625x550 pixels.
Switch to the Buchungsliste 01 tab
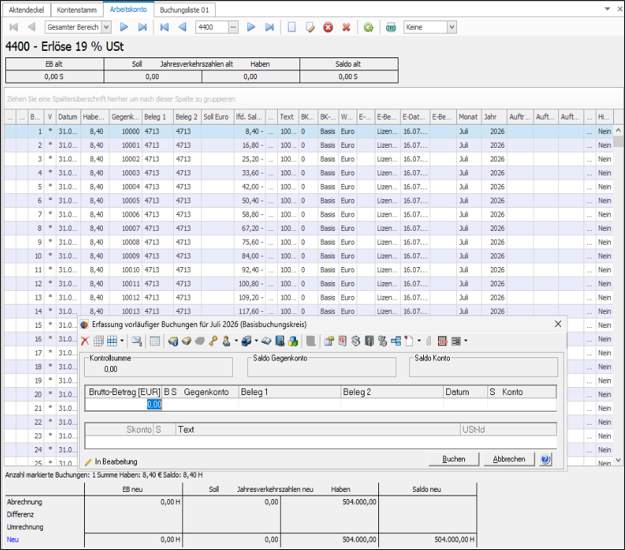[184, 10]
